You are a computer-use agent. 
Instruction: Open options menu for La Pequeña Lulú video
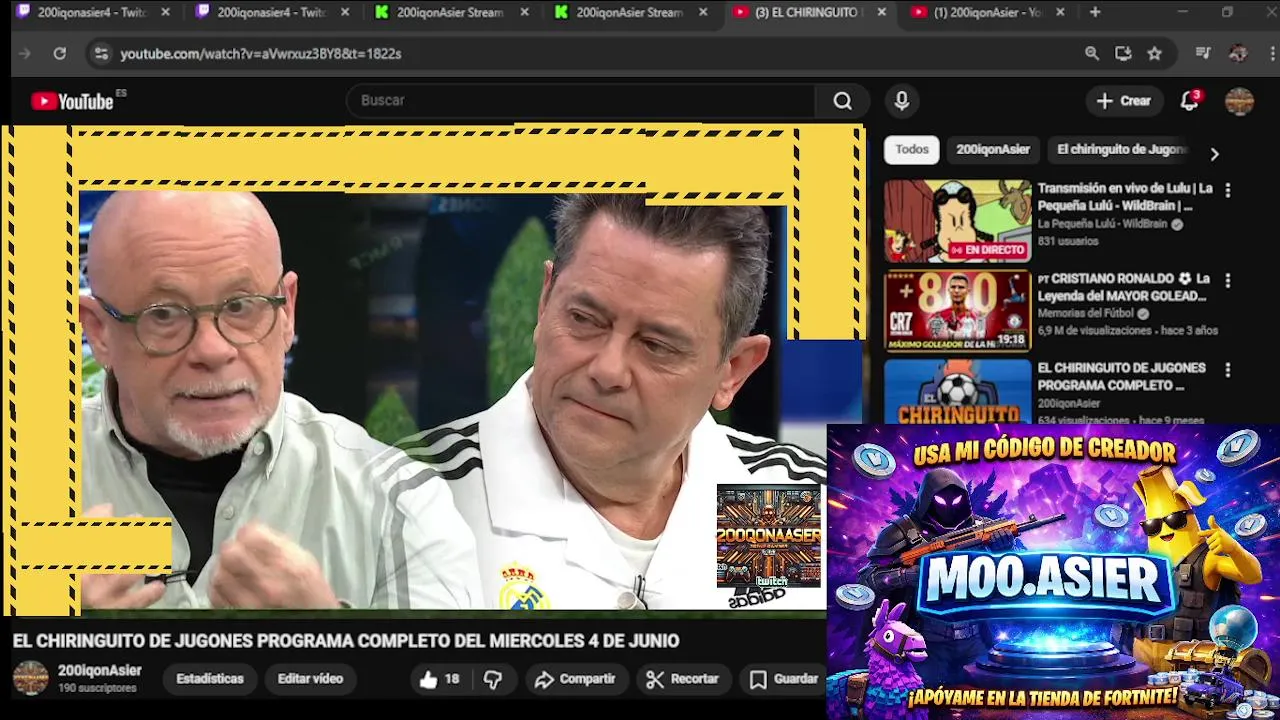coord(1228,190)
